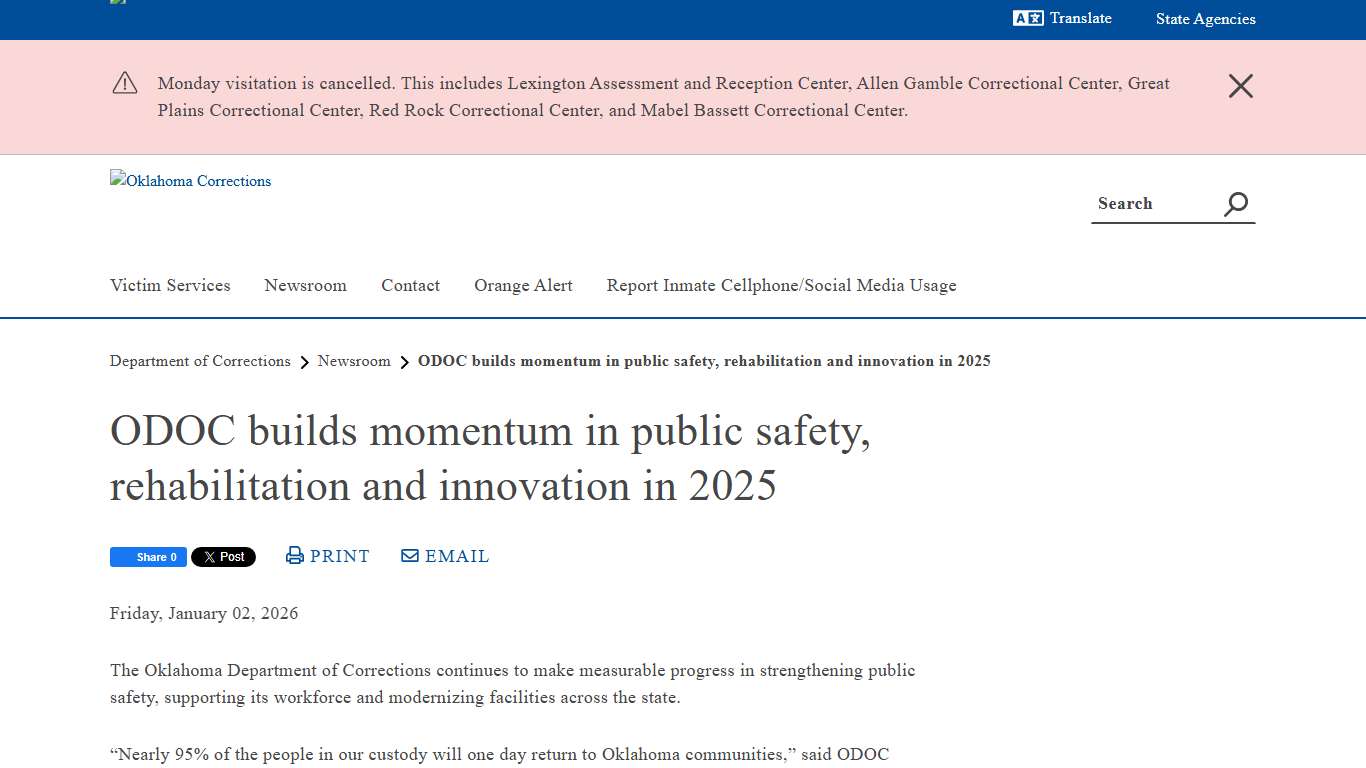Image resolution: width=1366 pixels, height=768 pixels.
Task: Open the Newsroom menu item
Action: tap(305, 286)
